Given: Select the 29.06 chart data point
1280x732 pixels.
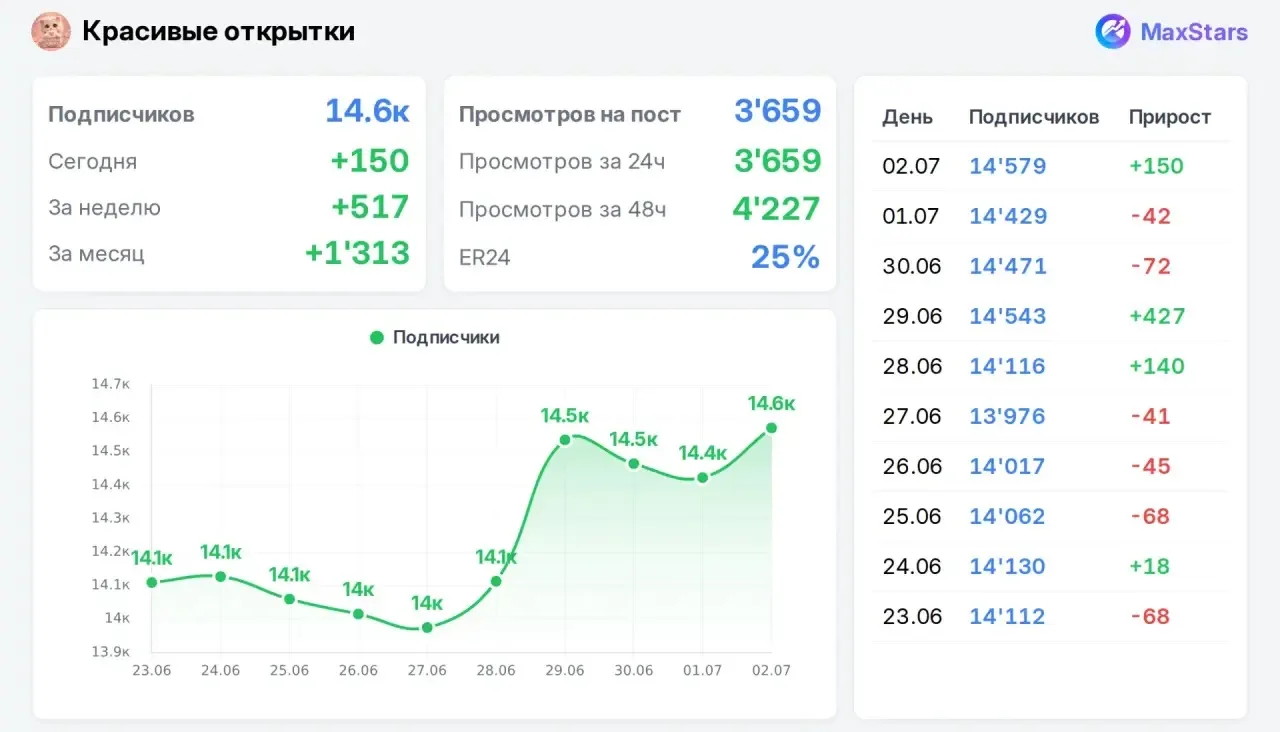Looking at the screenshot, I should [565, 439].
